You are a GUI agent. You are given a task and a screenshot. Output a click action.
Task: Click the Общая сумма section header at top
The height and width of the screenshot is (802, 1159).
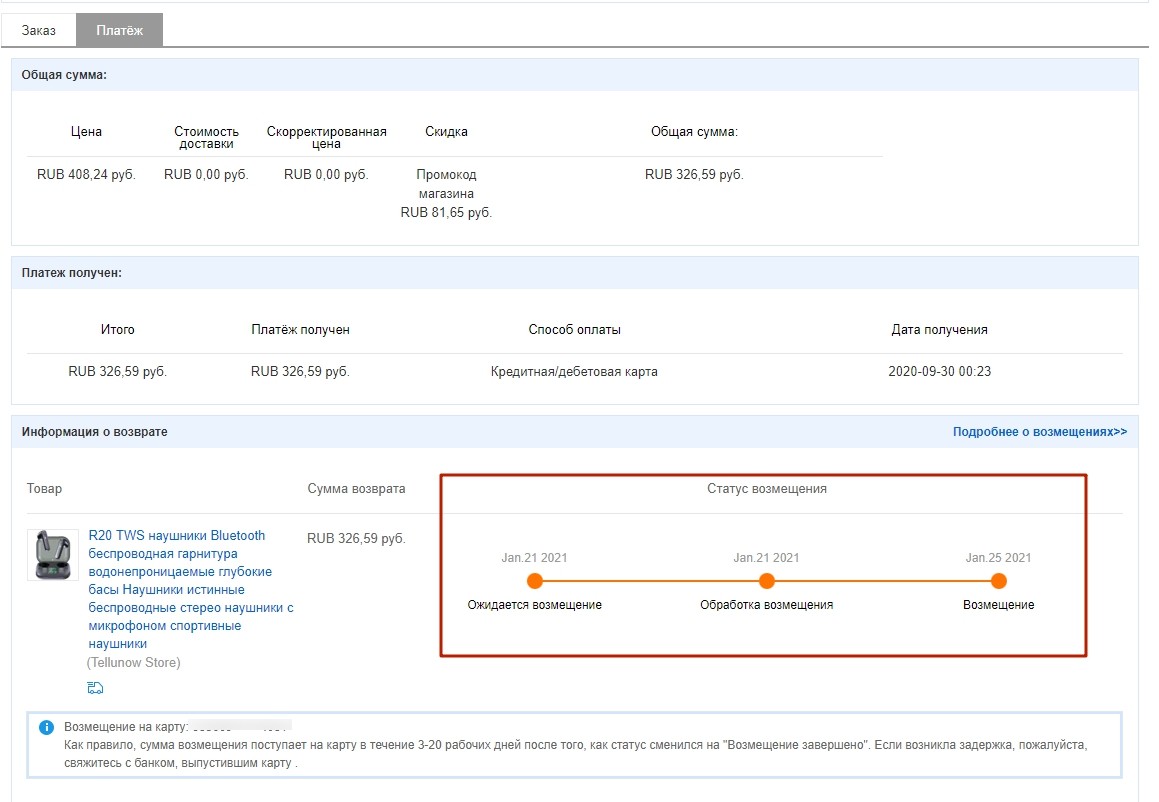pos(64,75)
